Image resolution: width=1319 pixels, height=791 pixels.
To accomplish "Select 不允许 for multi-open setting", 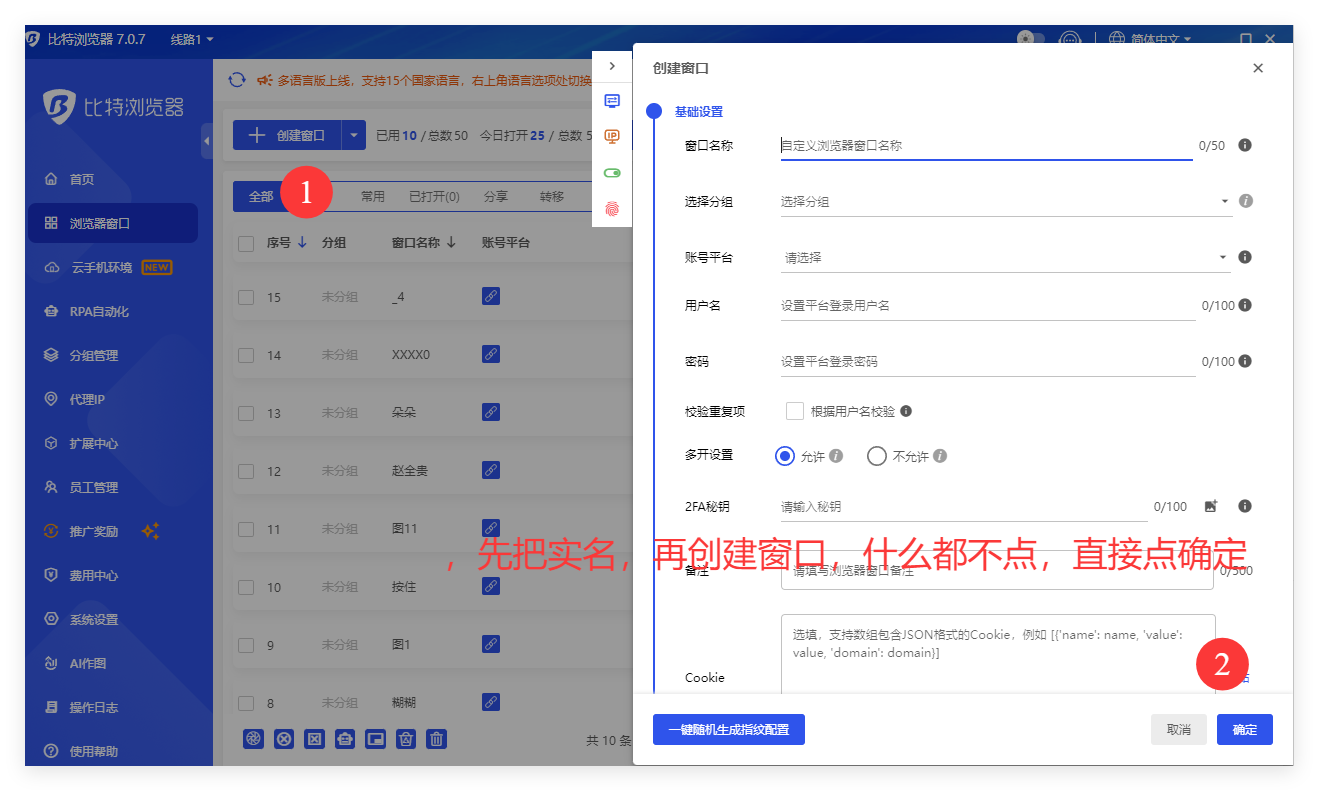I will click(x=877, y=455).
